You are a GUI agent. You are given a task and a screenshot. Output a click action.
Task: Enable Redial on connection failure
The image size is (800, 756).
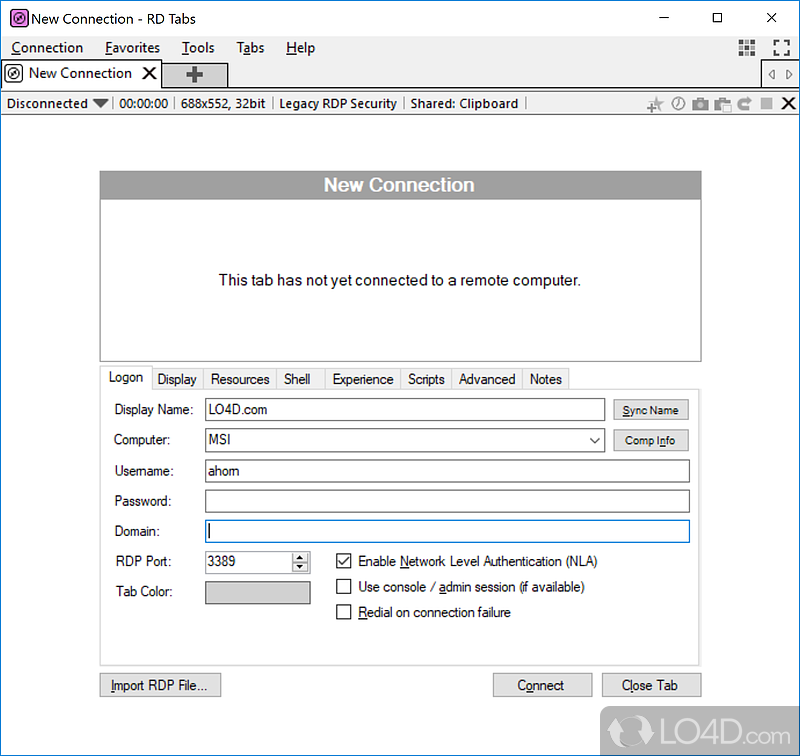[x=344, y=612]
